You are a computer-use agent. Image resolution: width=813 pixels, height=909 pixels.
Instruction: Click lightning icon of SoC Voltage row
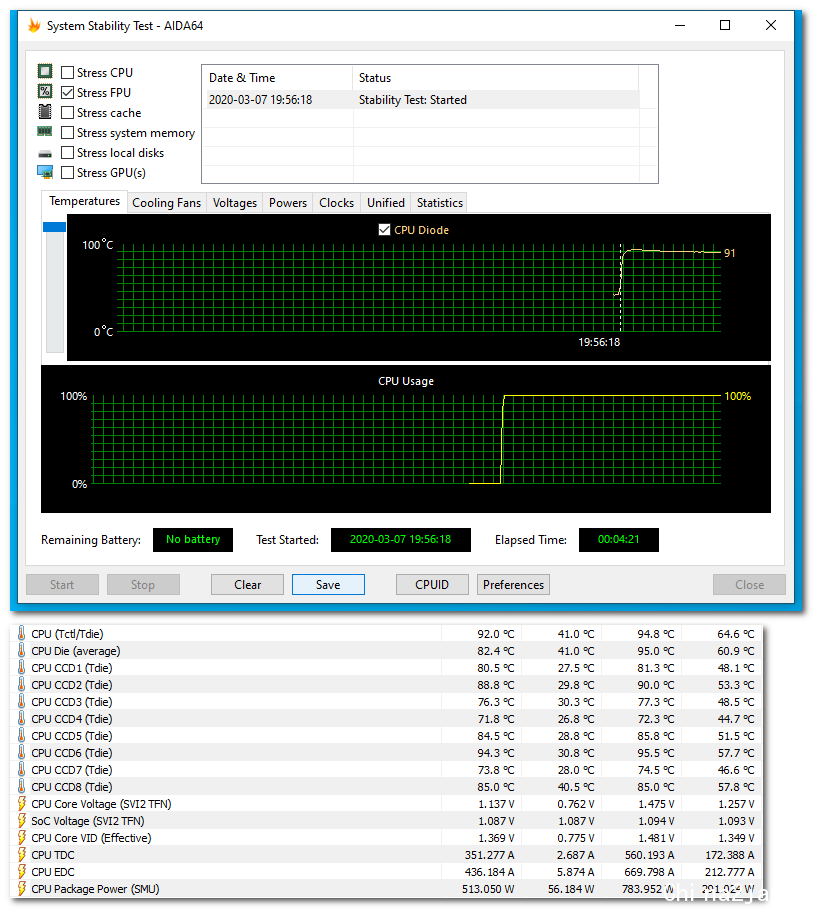point(21,820)
